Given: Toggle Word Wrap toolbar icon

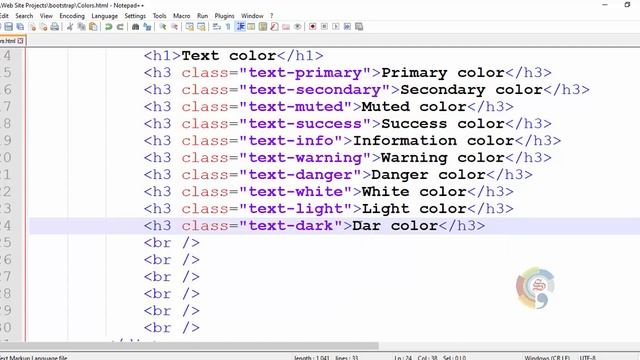Looking at the screenshot, I should coord(217,27).
